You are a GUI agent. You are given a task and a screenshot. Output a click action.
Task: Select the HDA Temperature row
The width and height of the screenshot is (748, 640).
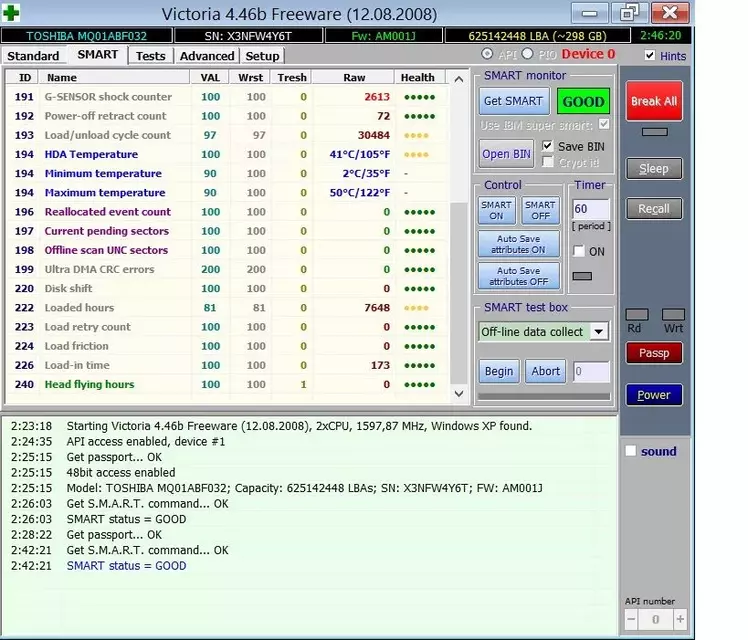228,154
